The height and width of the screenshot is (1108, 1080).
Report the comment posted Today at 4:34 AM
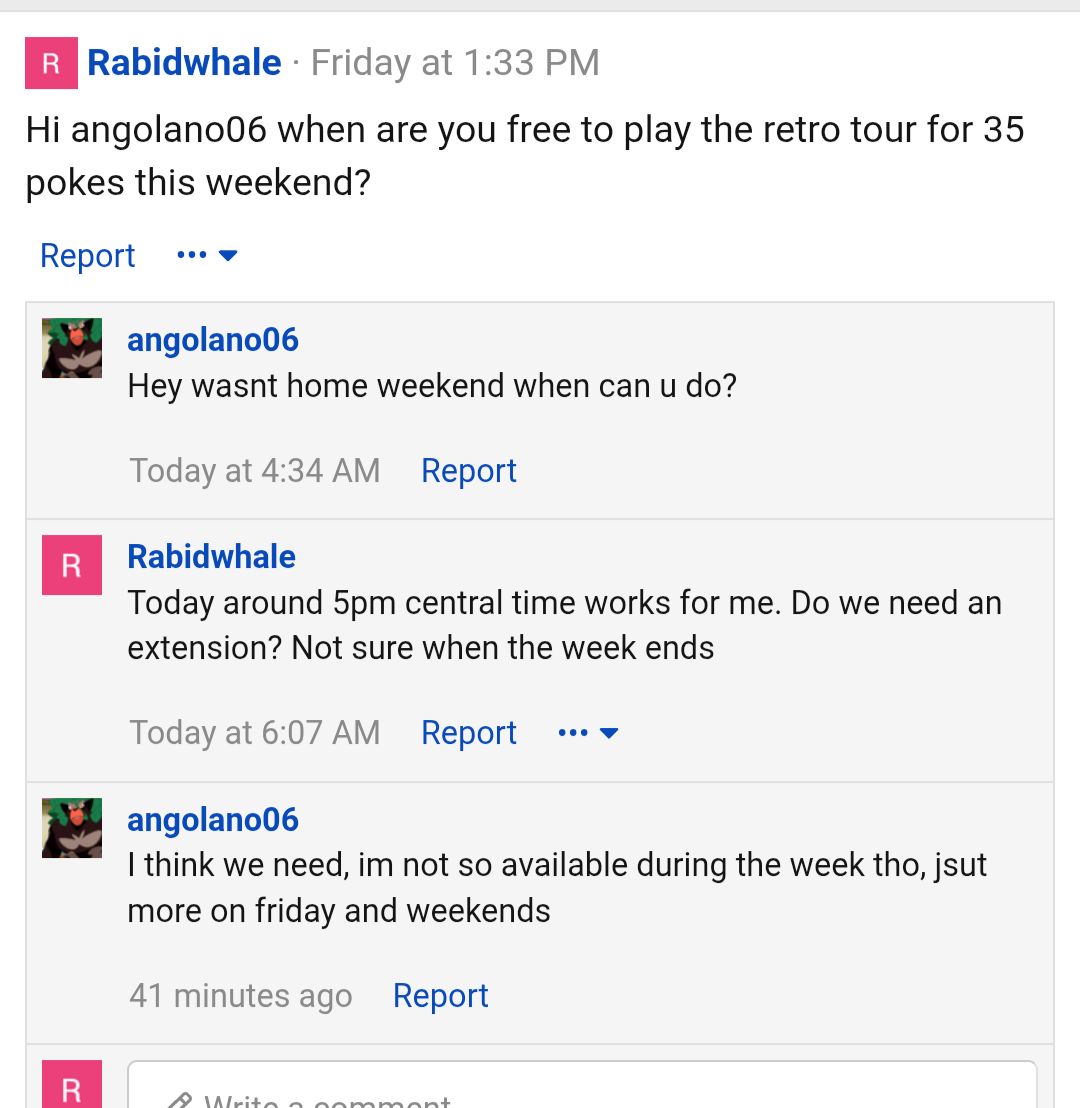[469, 471]
